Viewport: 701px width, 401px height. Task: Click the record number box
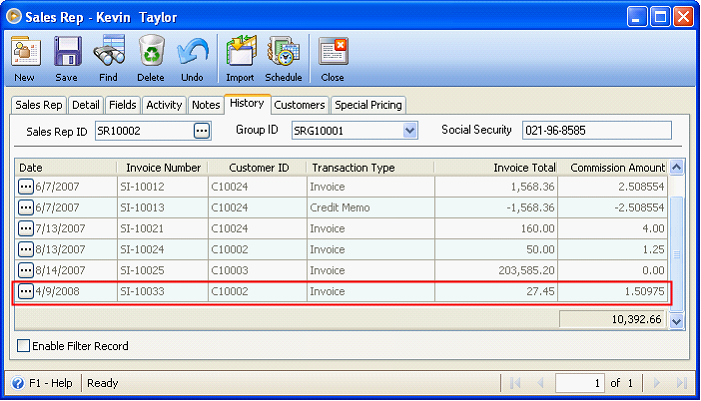point(580,383)
